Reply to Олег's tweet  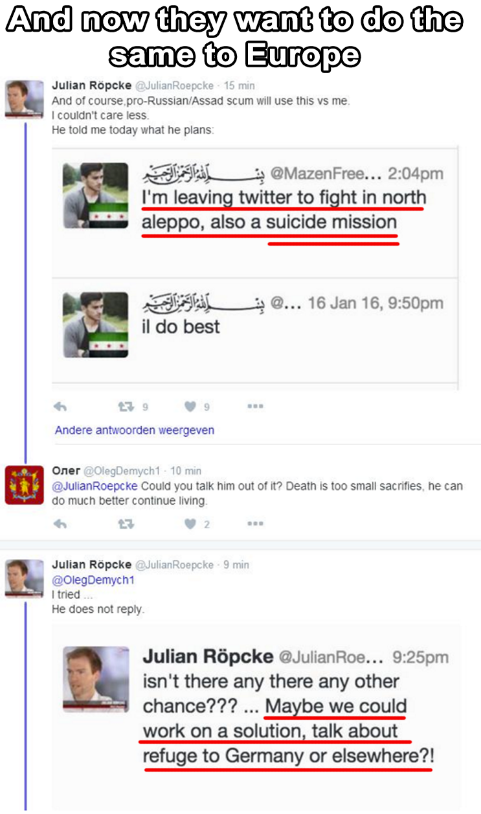(60, 524)
